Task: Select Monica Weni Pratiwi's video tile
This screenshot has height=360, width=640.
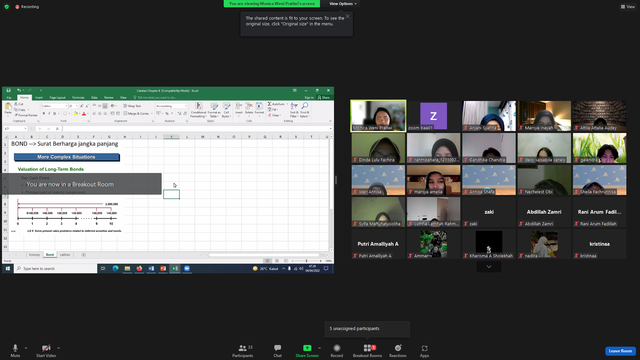Action: coord(378,116)
